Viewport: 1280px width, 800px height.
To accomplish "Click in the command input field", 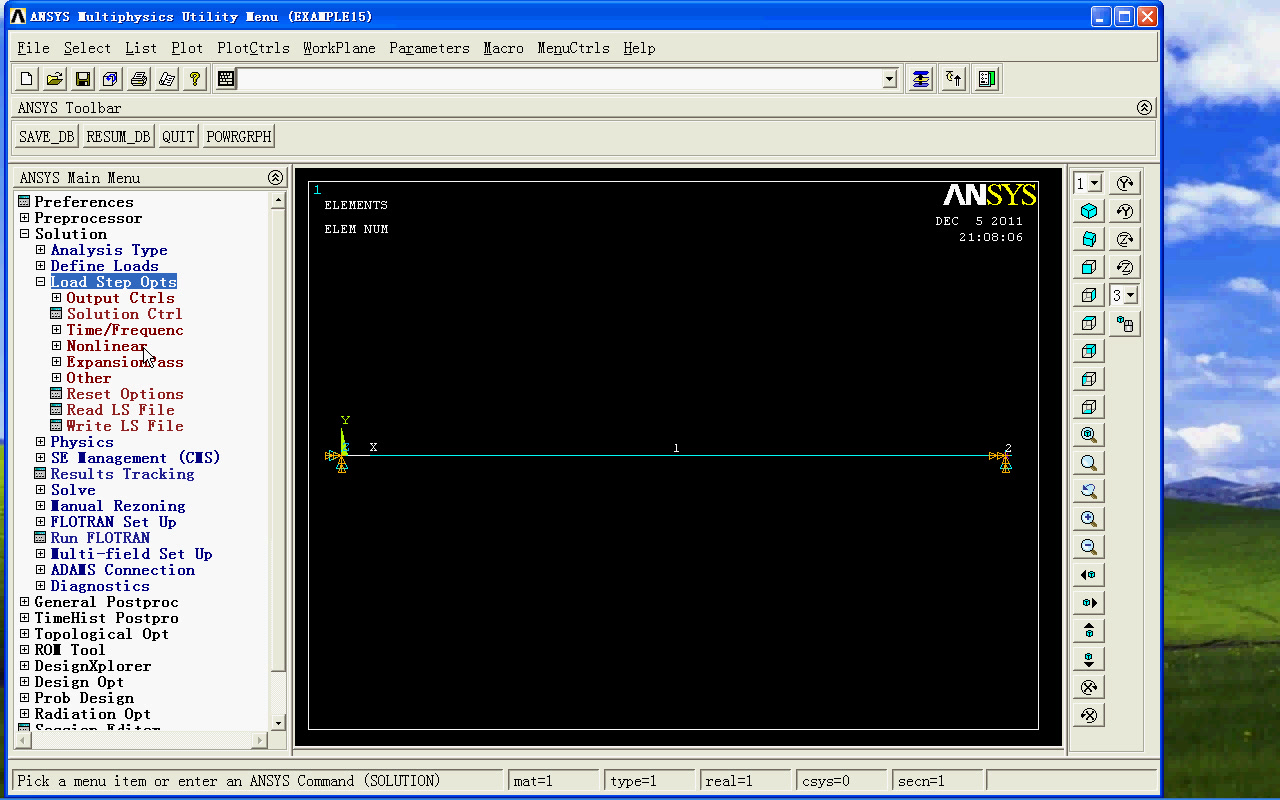I will pyautogui.click(x=560, y=79).
